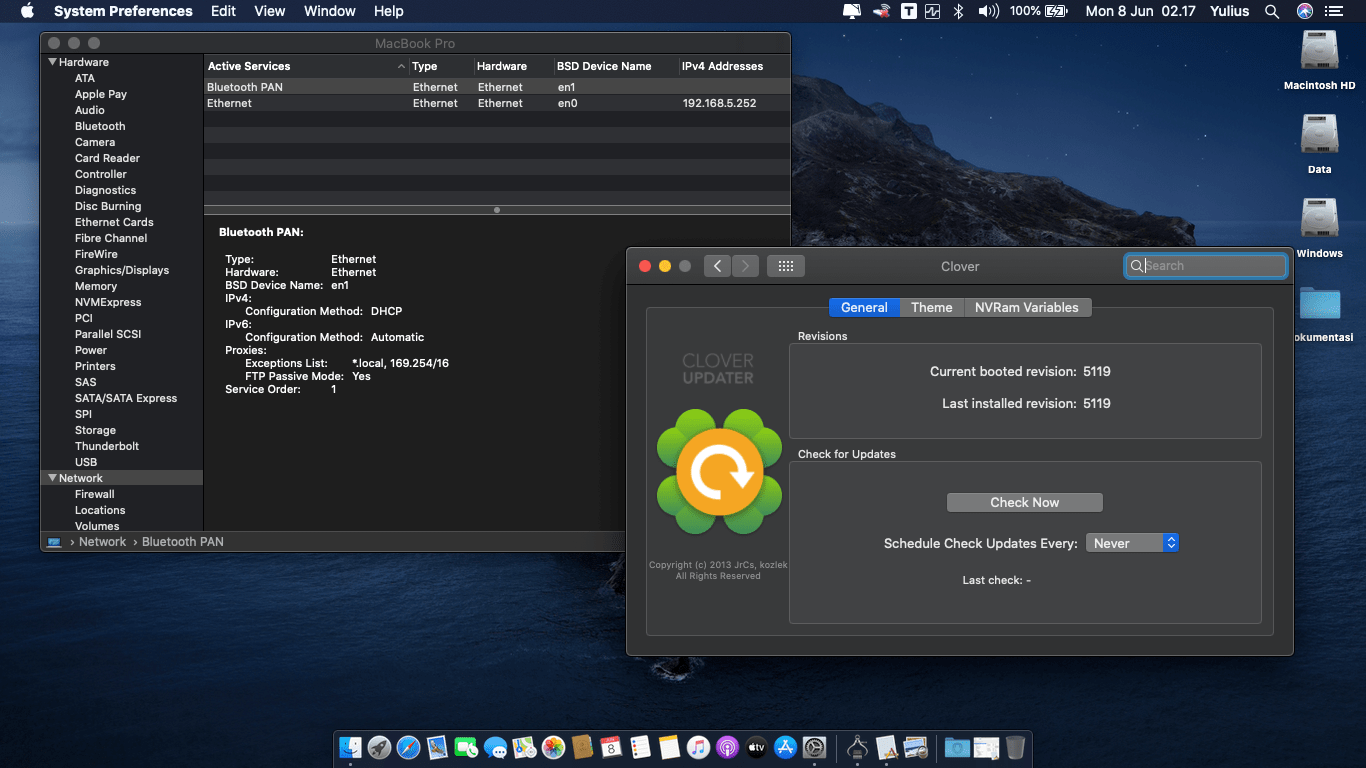Select the General tab in Clover
This screenshot has width=1366, height=768.
point(864,307)
